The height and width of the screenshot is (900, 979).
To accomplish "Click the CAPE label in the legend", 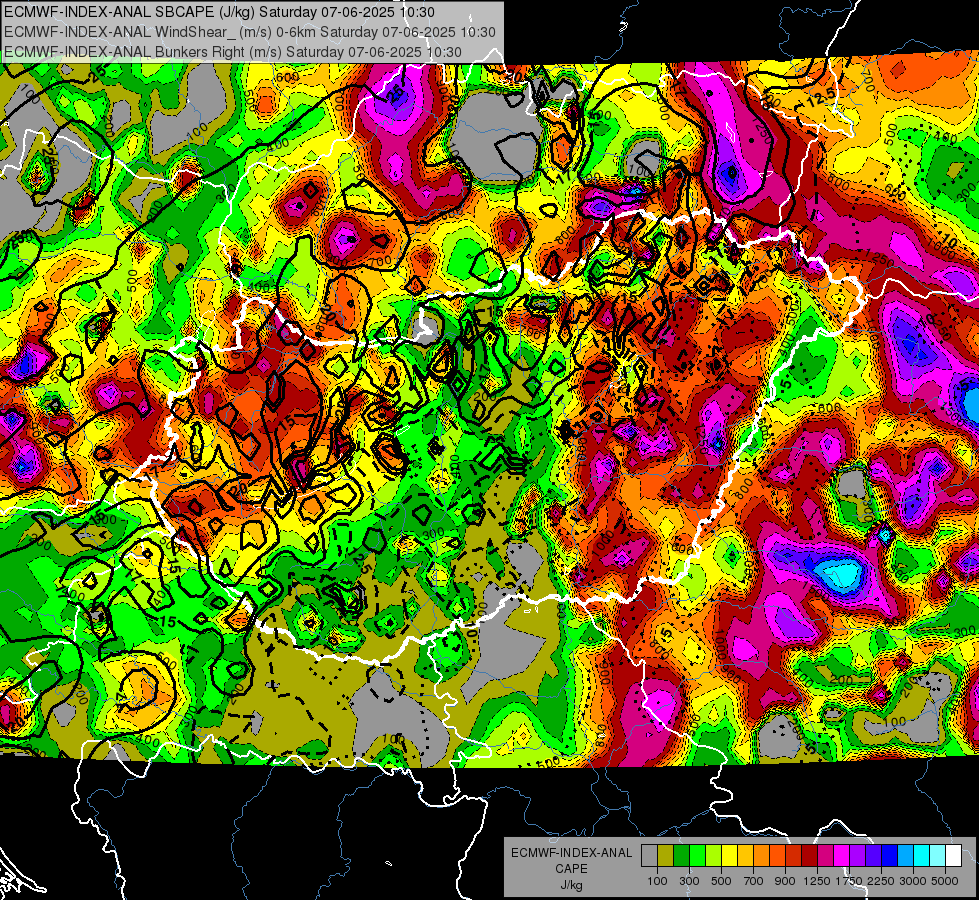I will (571, 868).
